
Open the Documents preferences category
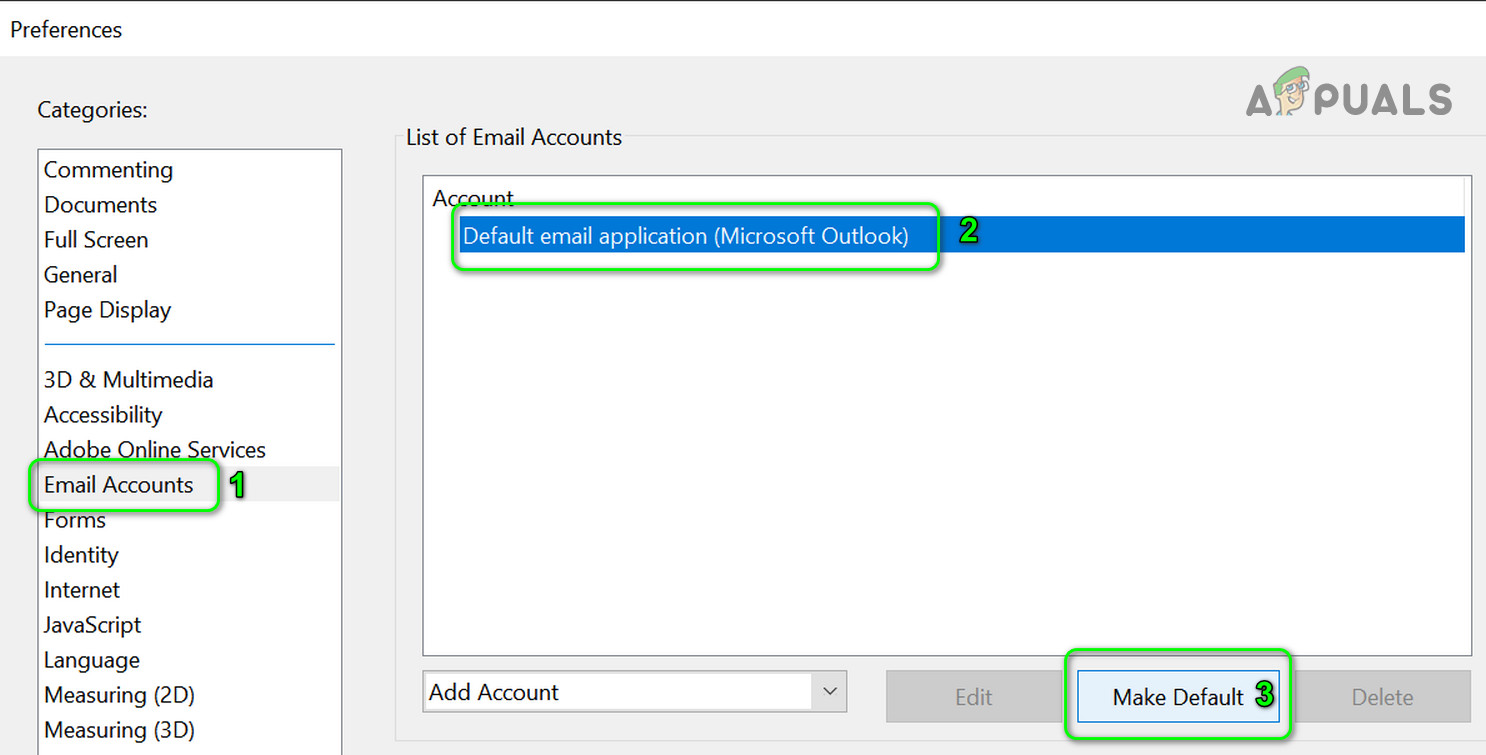point(100,205)
